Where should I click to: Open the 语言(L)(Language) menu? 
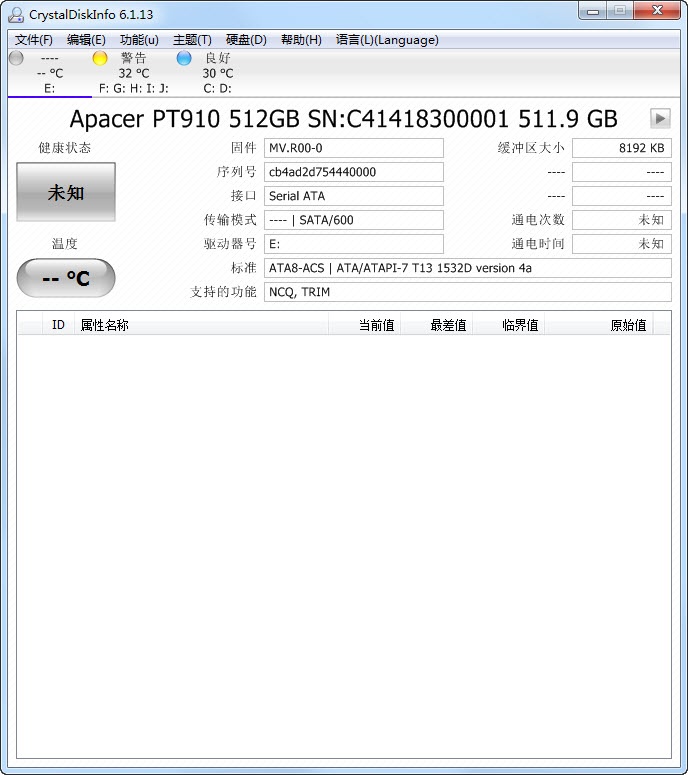tap(387, 40)
